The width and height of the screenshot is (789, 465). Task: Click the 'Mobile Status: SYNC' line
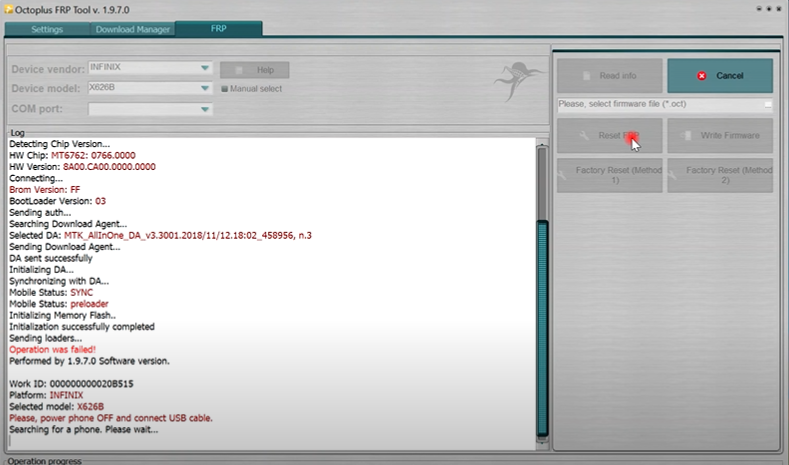(51, 292)
